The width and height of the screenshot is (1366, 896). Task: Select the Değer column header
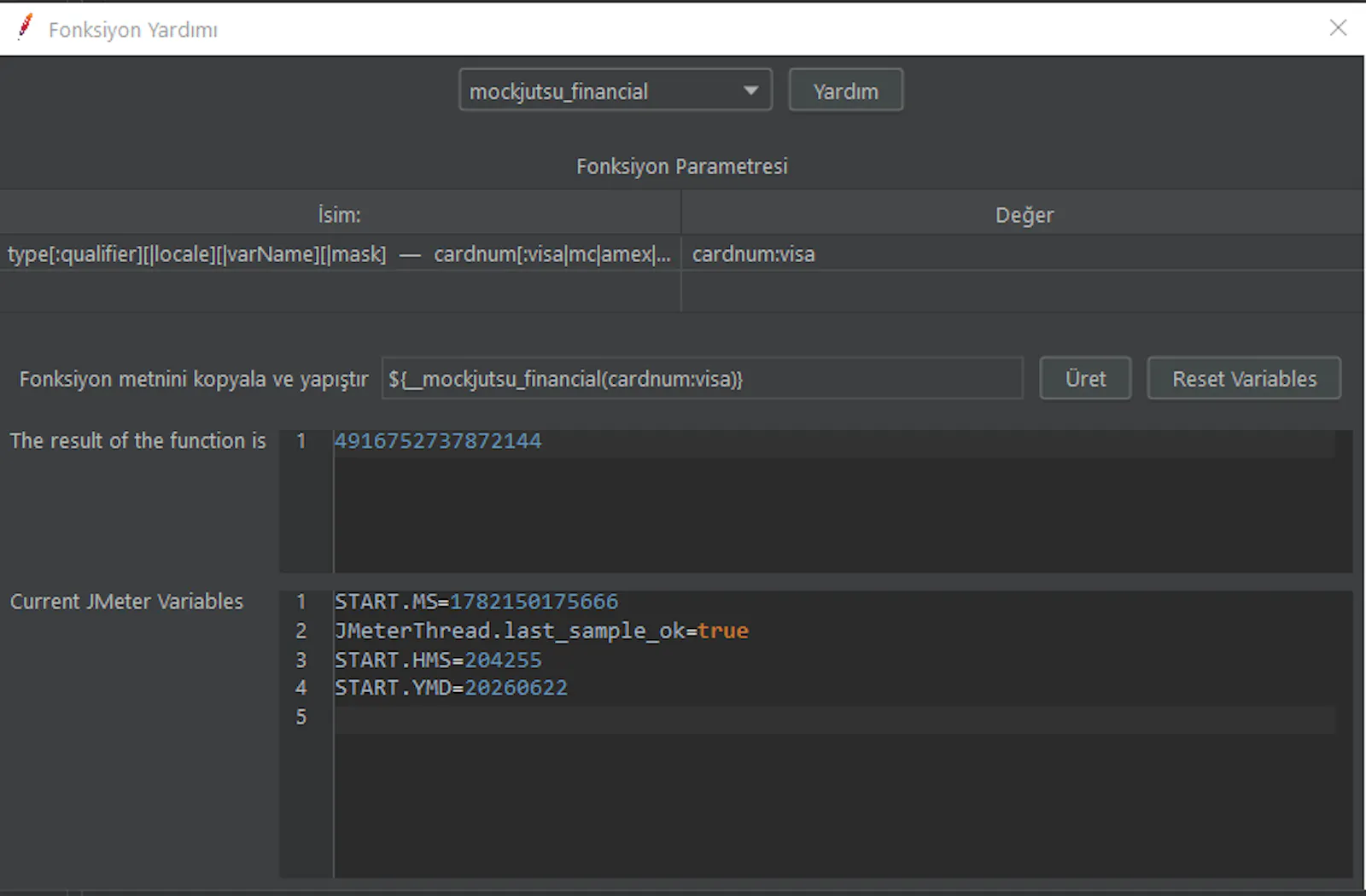[x=1023, y=214]
